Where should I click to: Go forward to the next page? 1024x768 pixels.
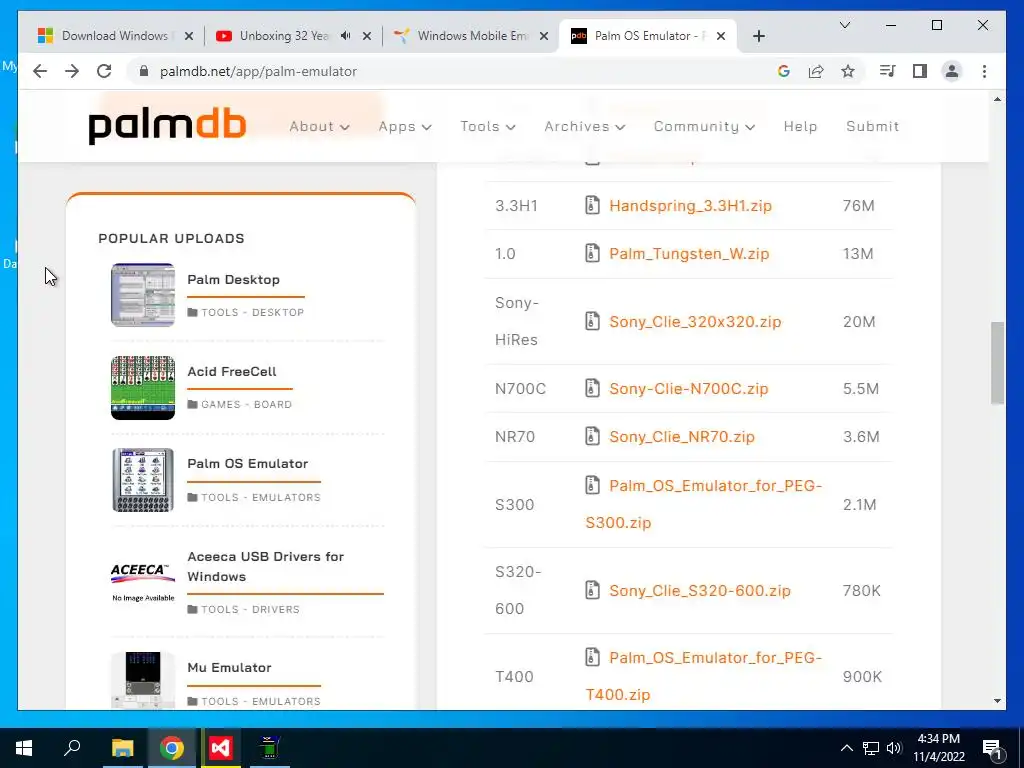click(72, 71)
